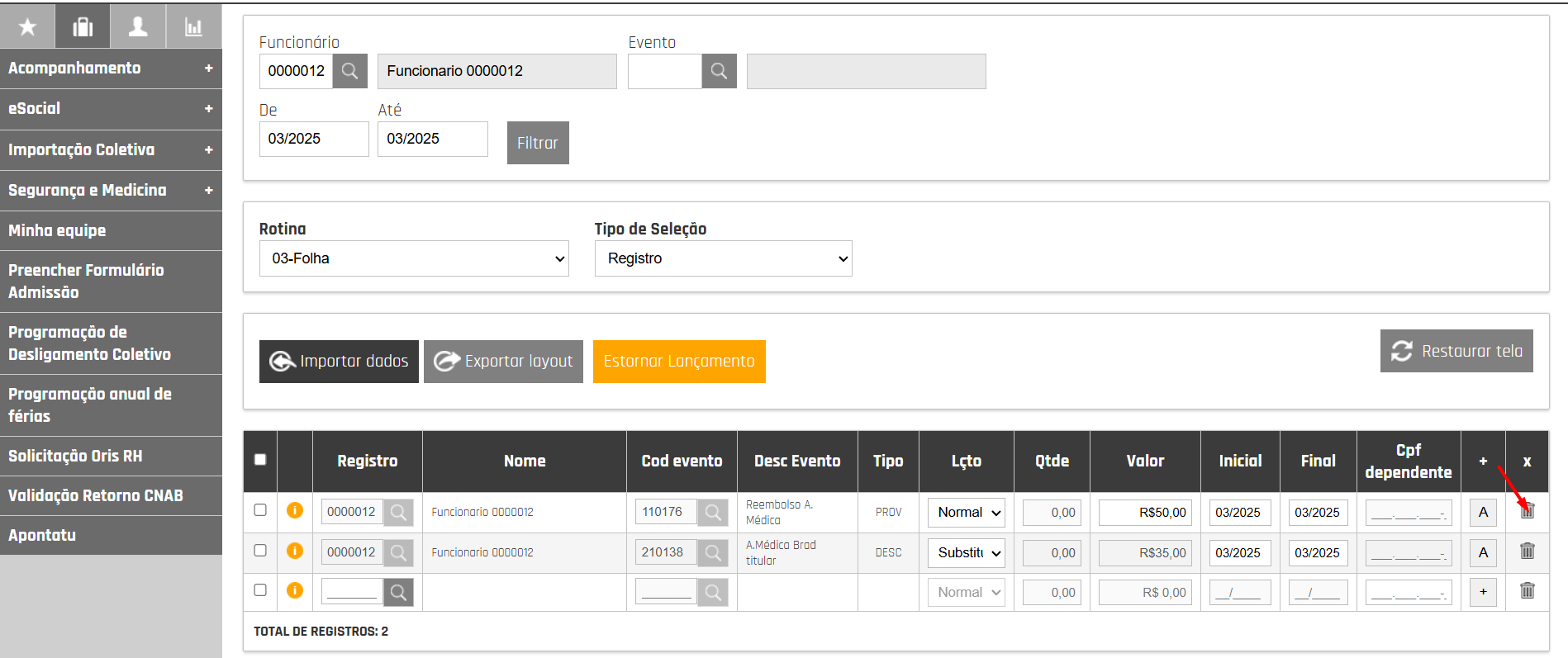Open Minha equipe menu item
Viewport: 1568px width, 658px height.
click(111, 231)
